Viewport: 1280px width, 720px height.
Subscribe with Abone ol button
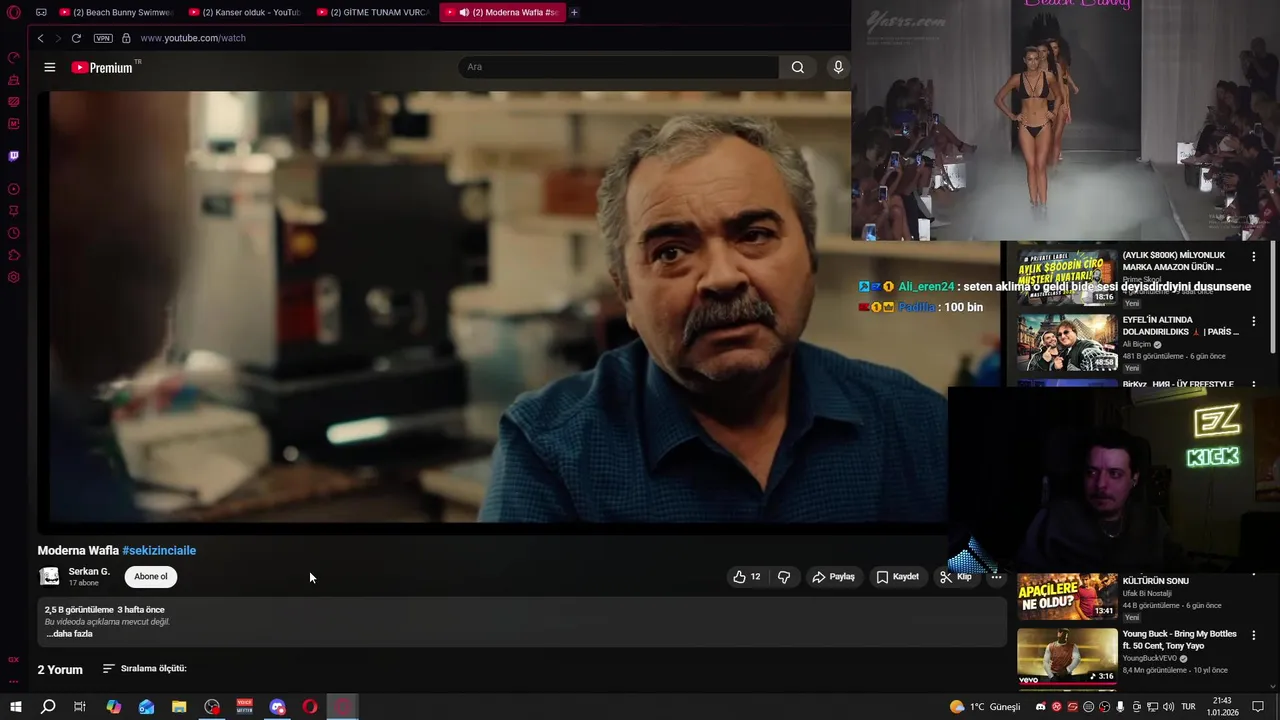pos(151,577)
